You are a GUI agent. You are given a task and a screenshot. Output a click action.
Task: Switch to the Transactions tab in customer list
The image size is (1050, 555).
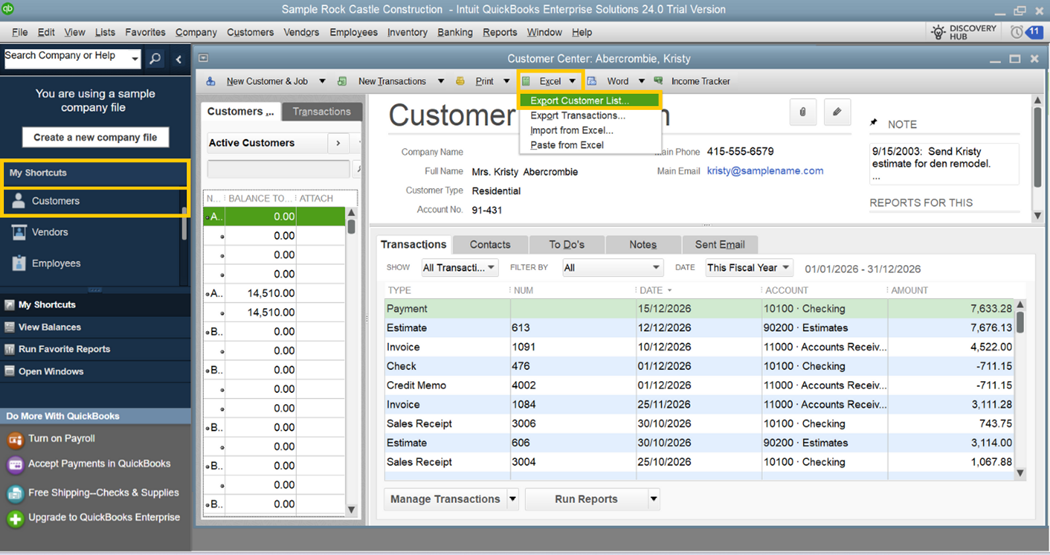pyautogui.click(x=321, y=112)
